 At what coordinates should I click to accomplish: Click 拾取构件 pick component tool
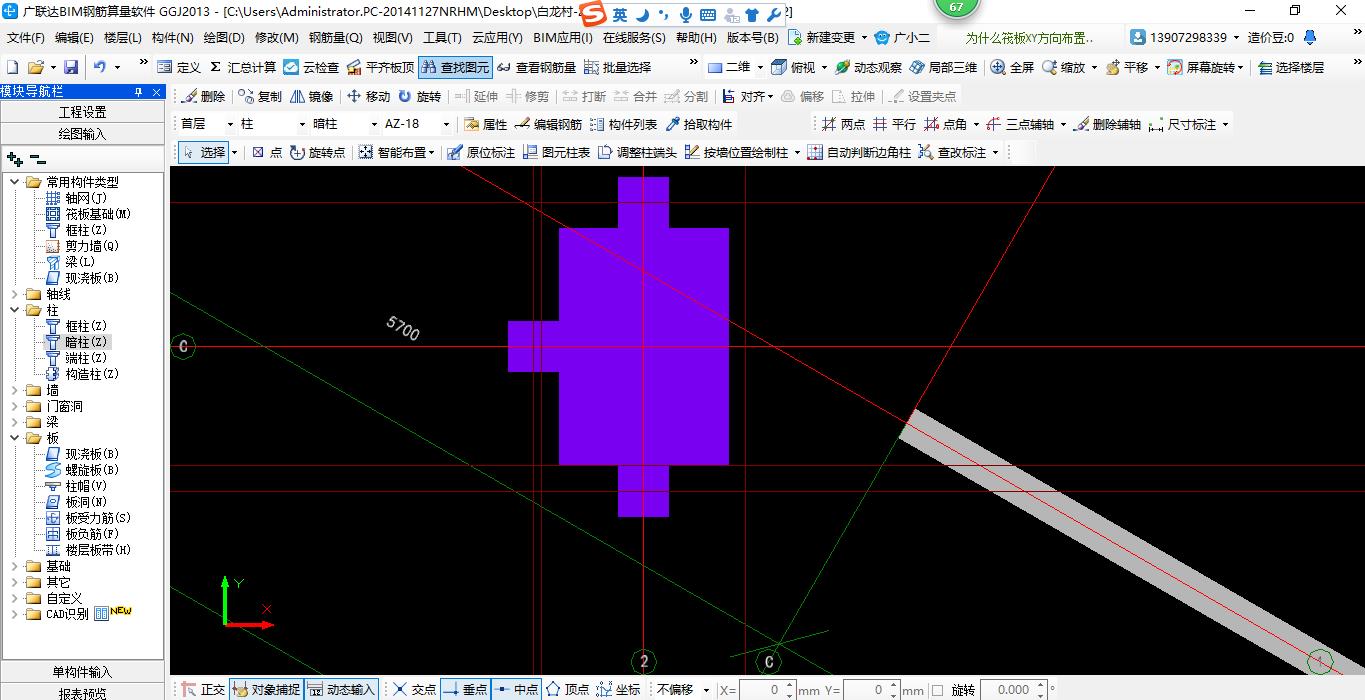tap(698, 124)
